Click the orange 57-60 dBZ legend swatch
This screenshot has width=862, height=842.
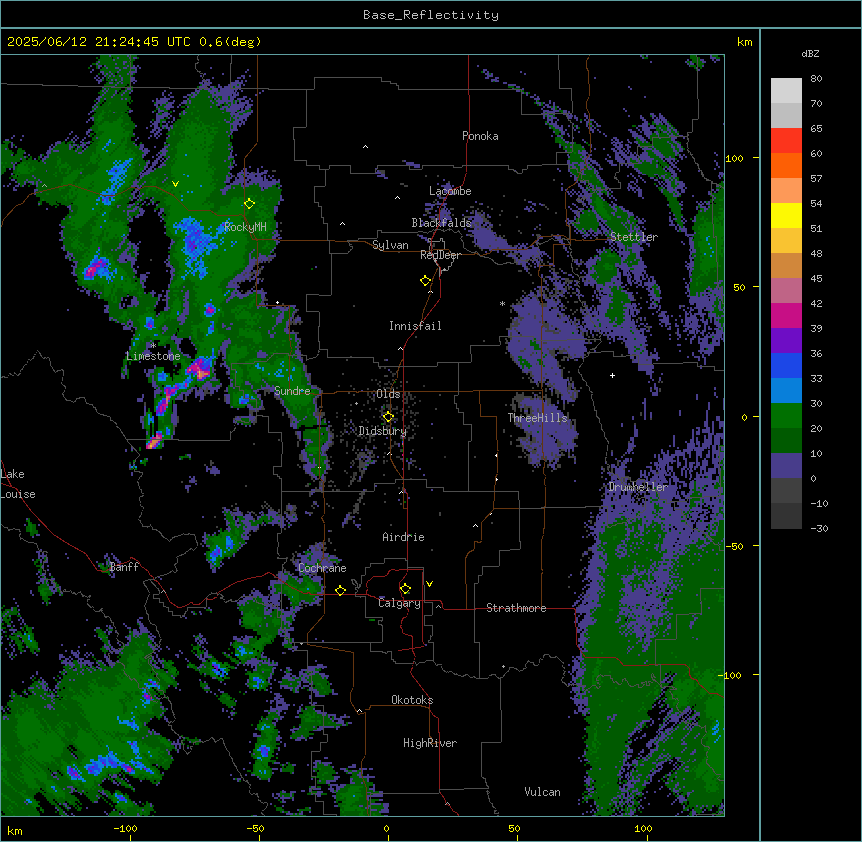tap(786, 165)
